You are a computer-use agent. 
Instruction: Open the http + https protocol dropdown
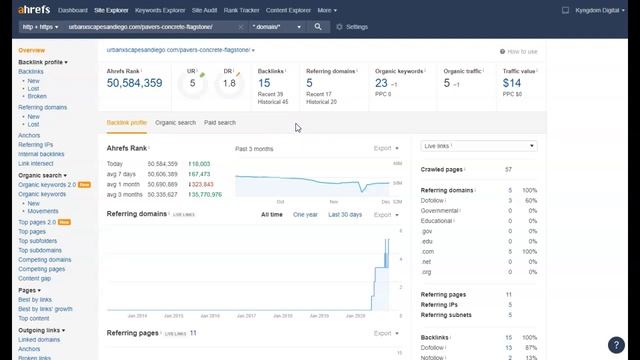[x=40, y=27]
